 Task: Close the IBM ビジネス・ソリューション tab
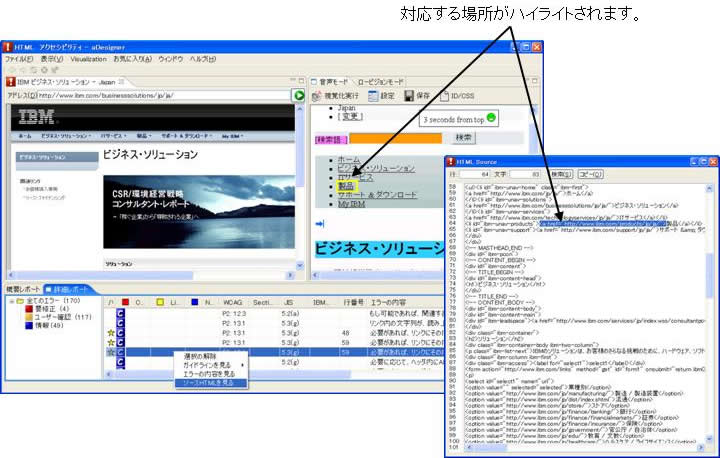(121, 82)
